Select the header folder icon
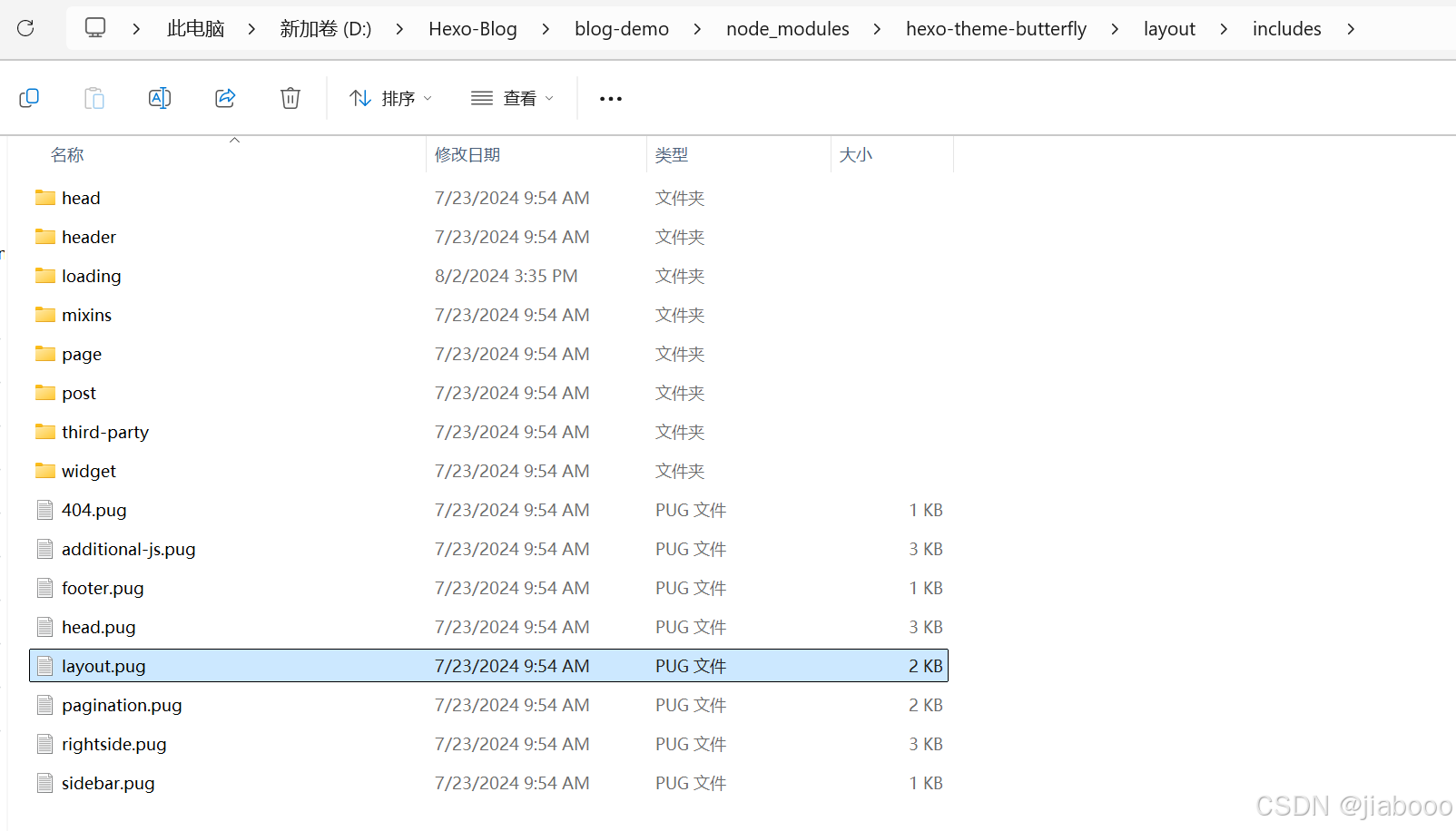 click(x=45, y=237)
